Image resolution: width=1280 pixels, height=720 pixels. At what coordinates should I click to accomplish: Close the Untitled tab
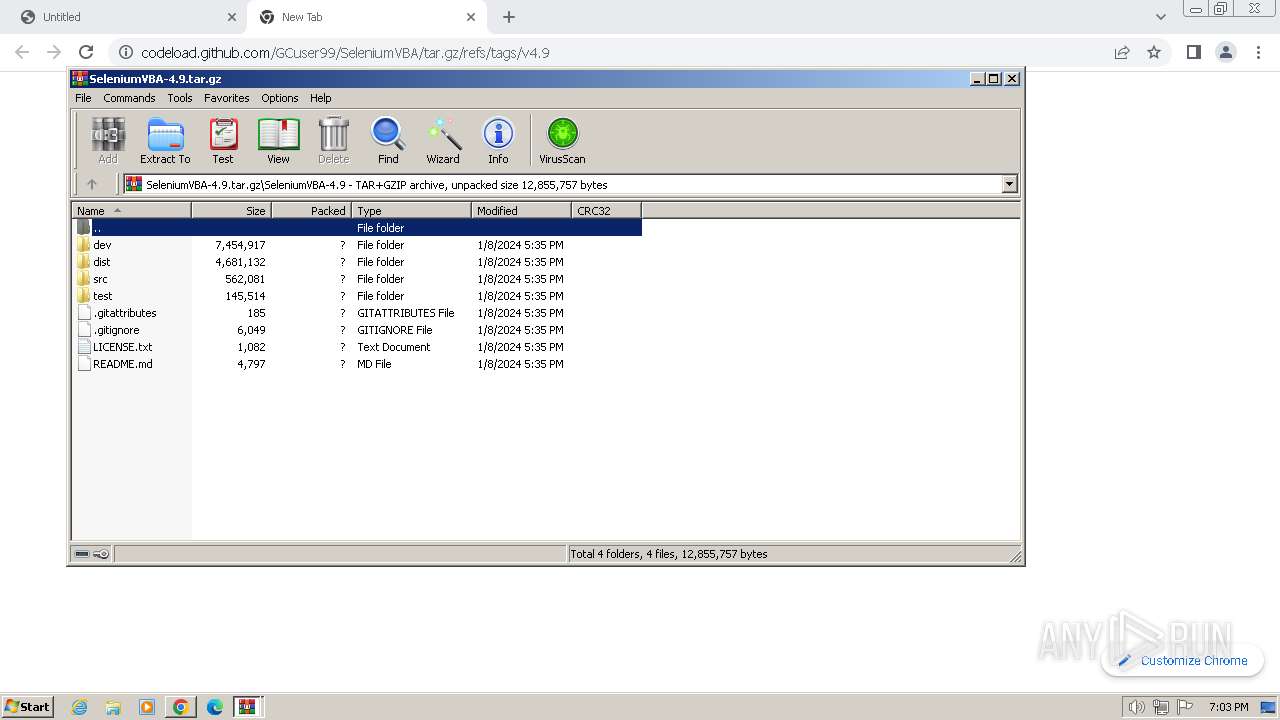pos(232,17)
